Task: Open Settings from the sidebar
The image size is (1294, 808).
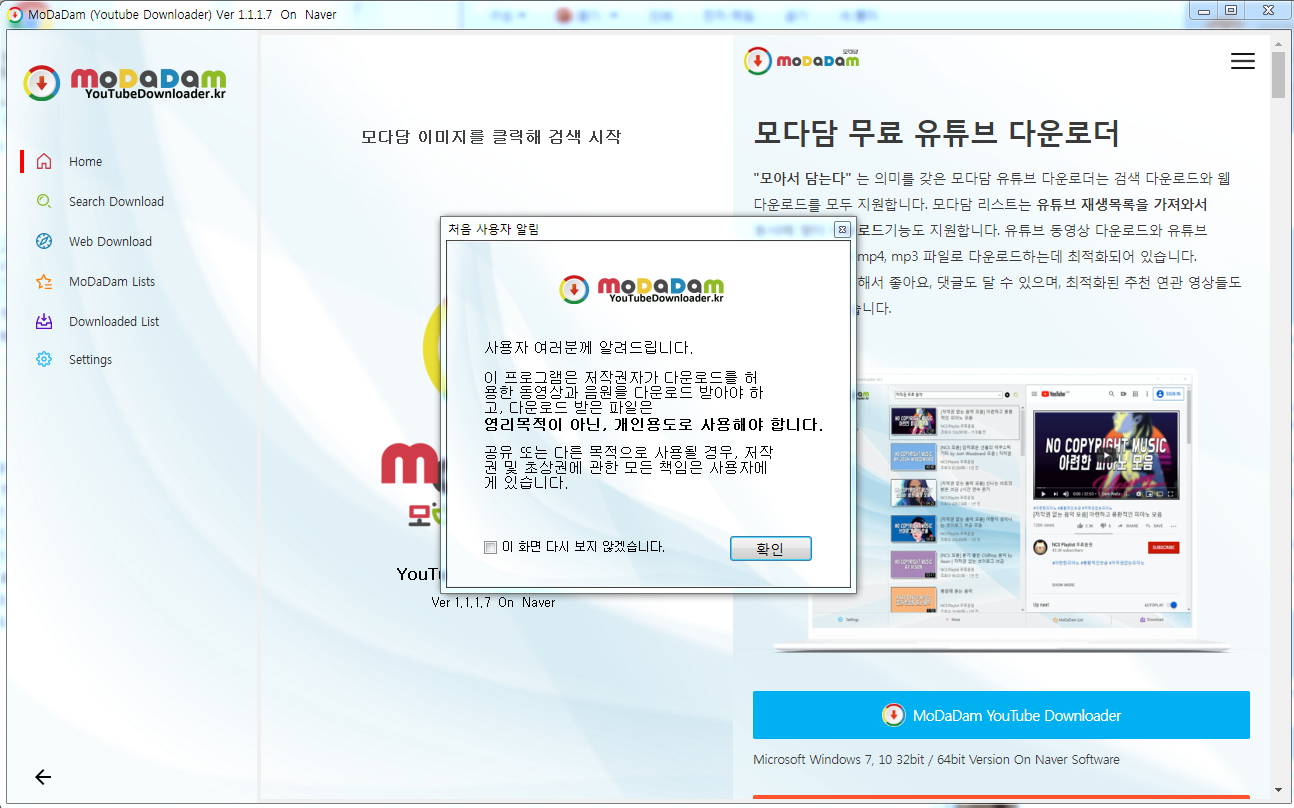Action: (90, 359)
